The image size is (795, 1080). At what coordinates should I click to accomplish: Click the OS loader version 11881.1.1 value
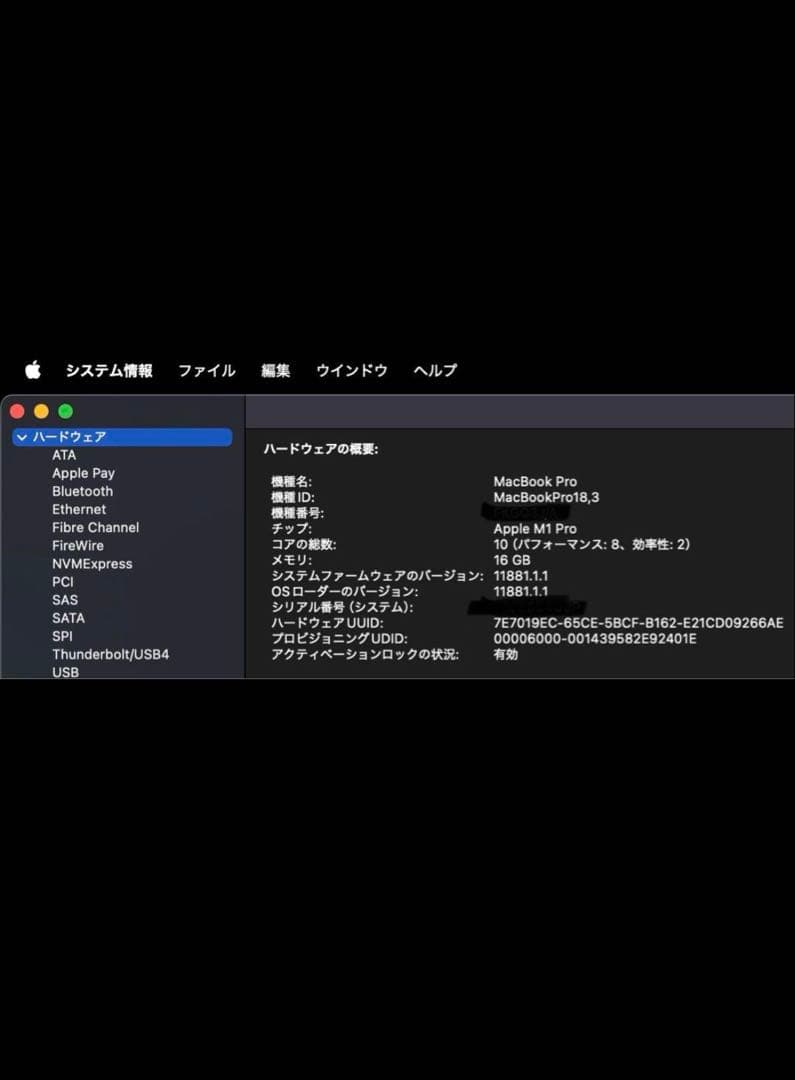[521, 592]
